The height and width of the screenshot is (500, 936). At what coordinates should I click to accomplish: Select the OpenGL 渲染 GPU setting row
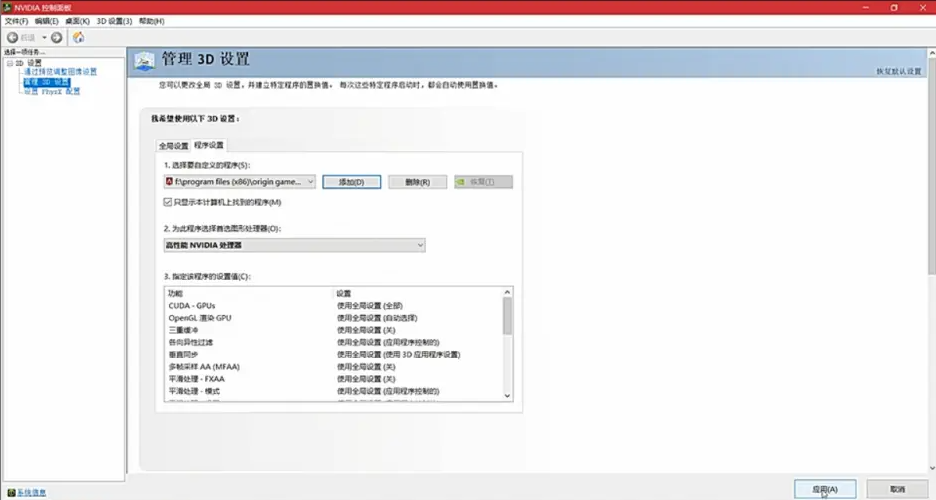pyautogui.click(x=334, y=318)
